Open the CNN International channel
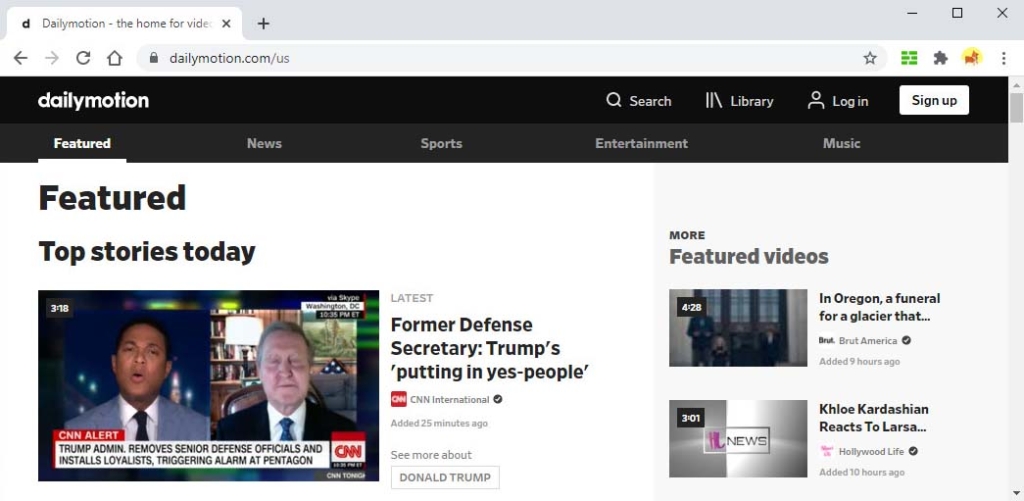 coord(449,399)
